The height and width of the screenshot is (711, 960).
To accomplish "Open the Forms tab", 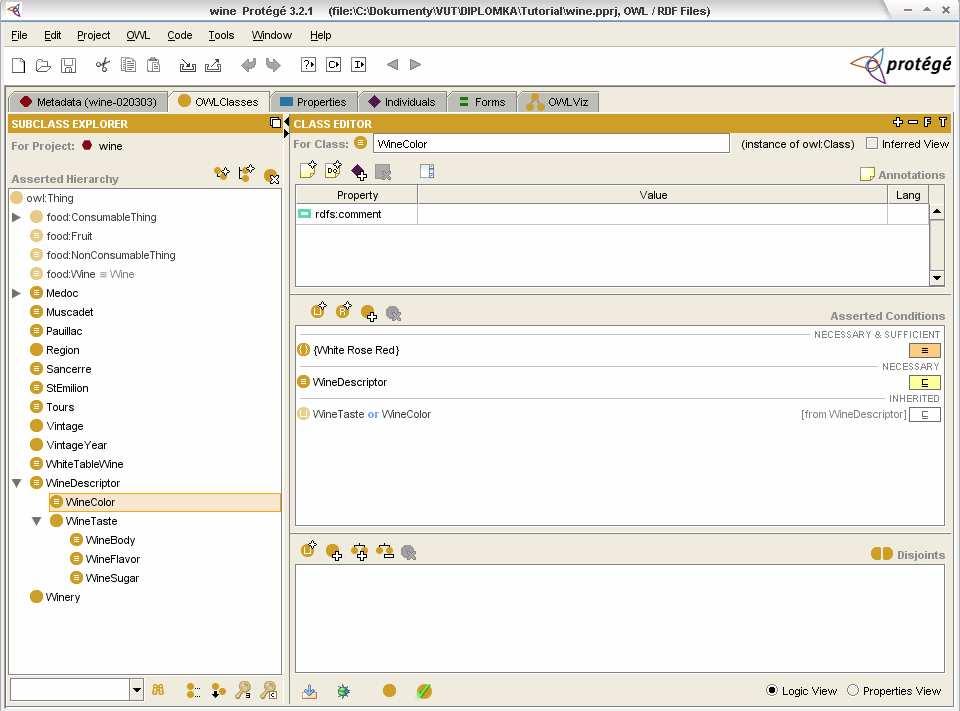I will click(x=482, y=102).
